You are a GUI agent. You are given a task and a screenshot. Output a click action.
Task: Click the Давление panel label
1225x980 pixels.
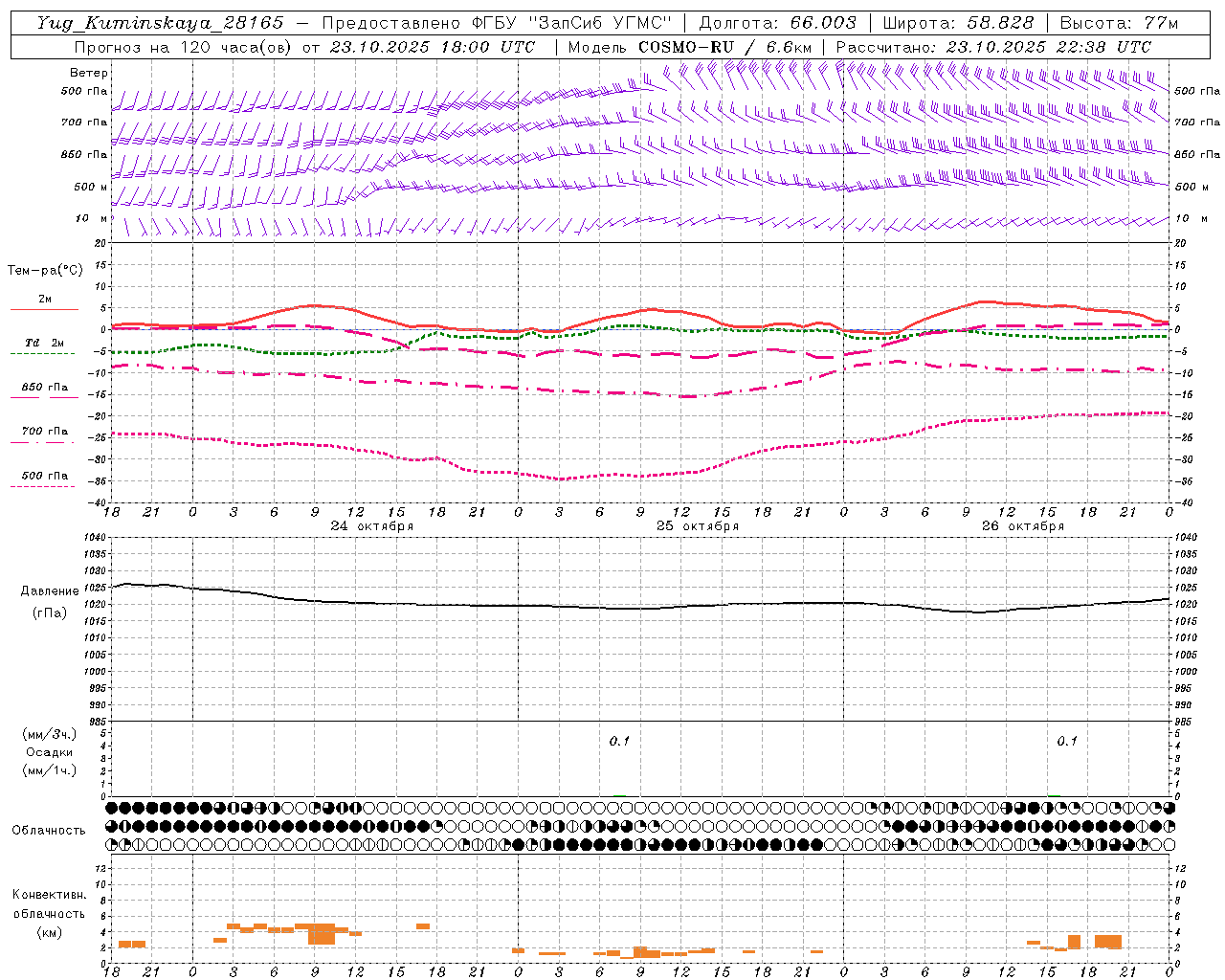coord(48,591)
